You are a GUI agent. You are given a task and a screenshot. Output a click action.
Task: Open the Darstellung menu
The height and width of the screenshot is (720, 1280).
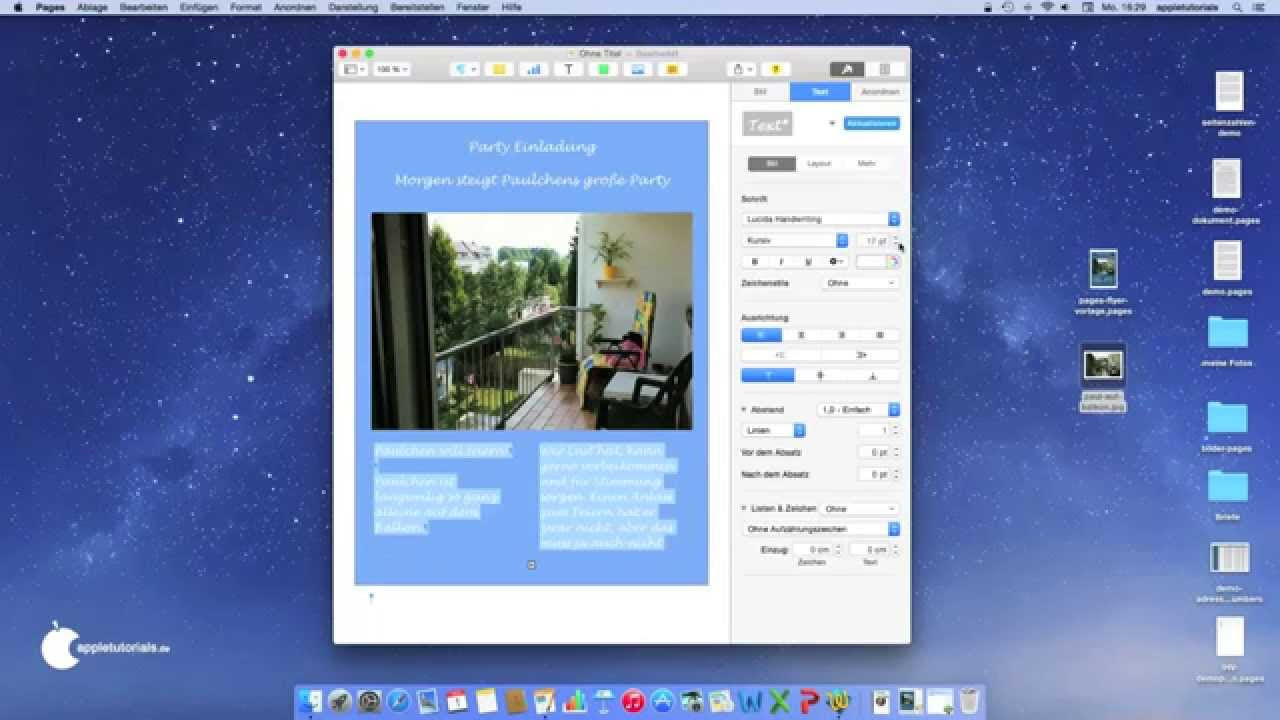click(x=354, y=7)
